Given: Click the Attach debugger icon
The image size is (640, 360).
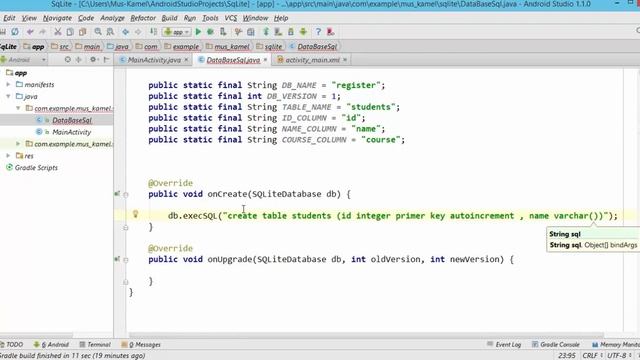Looking at the screenshot, I should [x=223, y=32].
